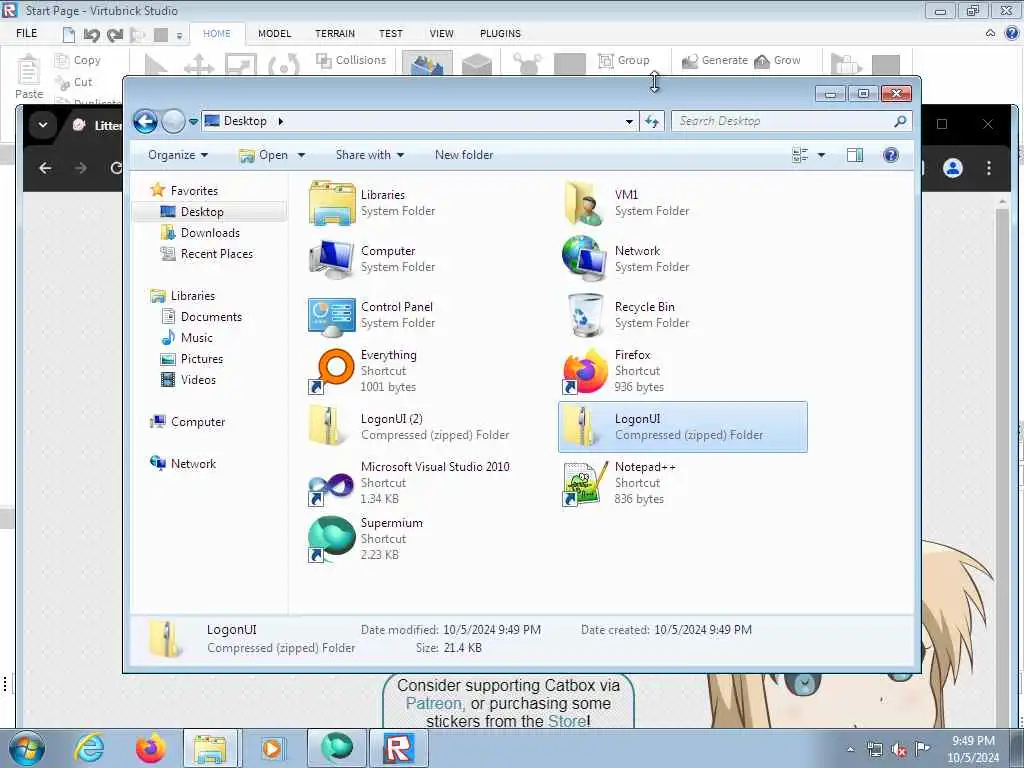Select Downloads in Favorites navigation
The height and width of the screenshot is (768, 1024).
pos(202,232)
